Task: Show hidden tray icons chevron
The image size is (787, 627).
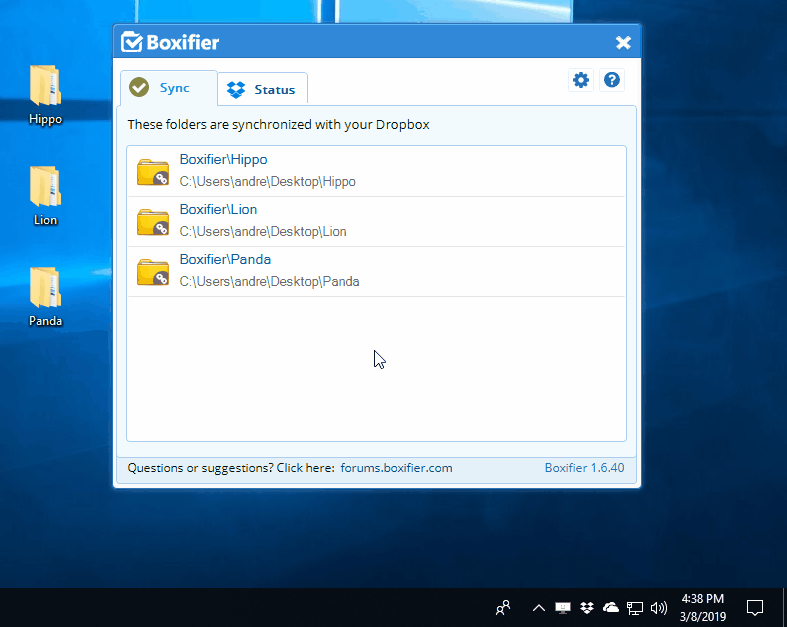Action: 539,608
